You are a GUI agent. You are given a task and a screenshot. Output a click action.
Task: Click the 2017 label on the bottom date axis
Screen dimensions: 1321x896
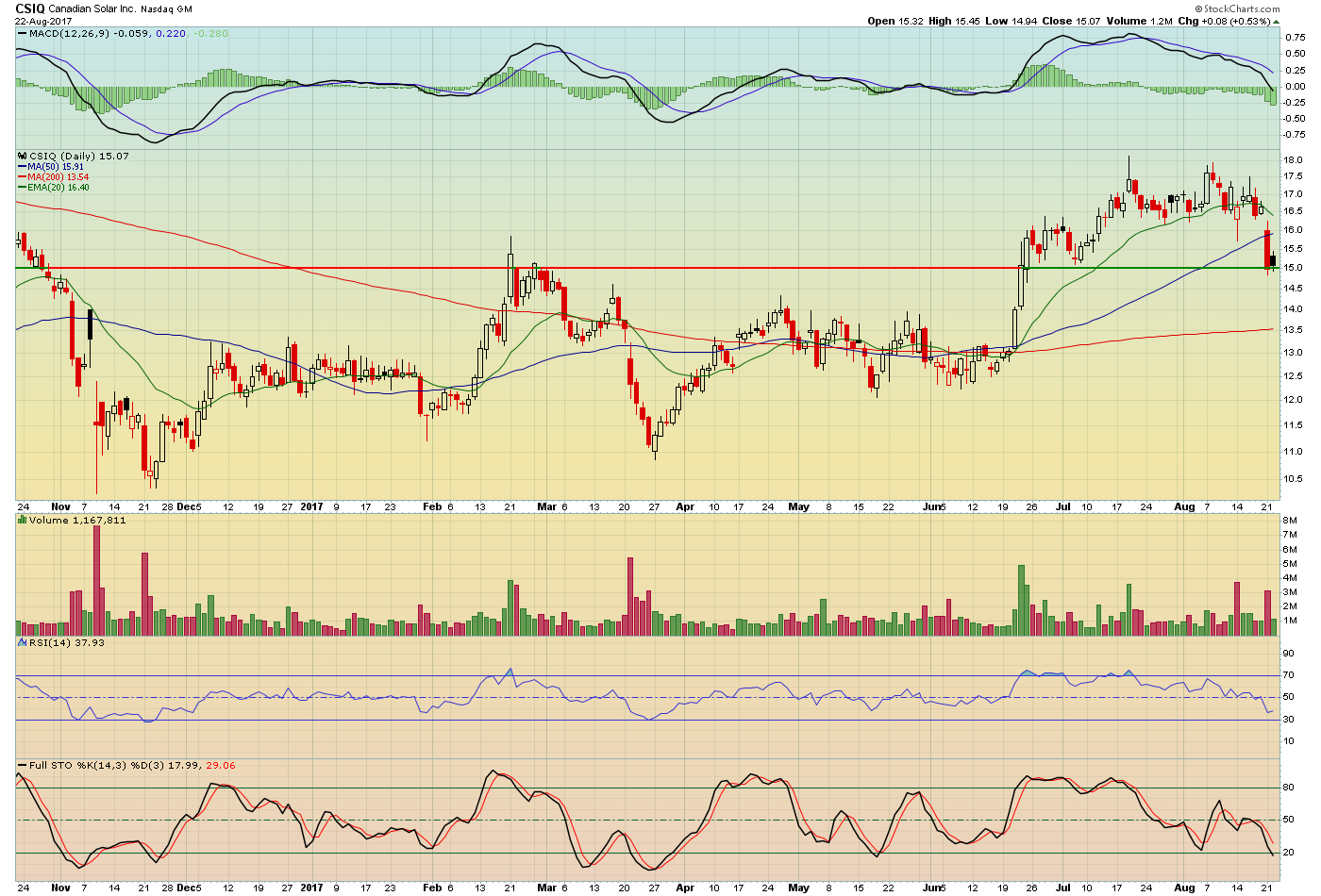point(311,888)
